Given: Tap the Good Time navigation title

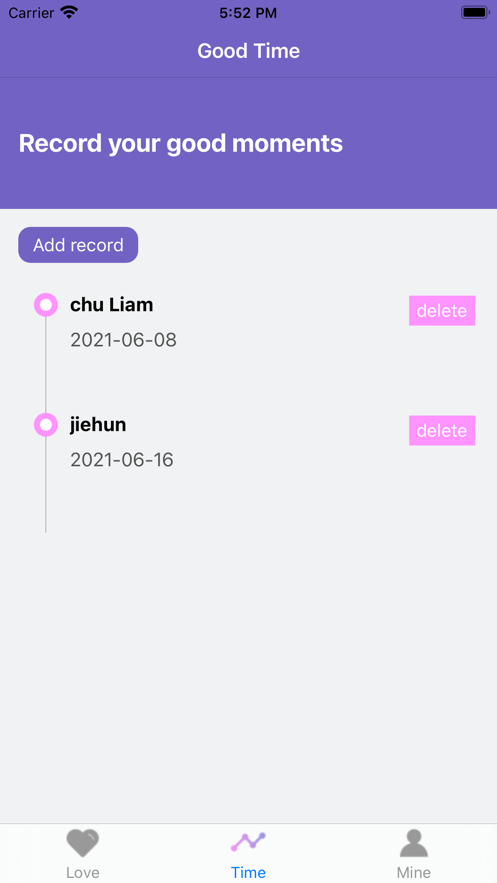Looking at the screenshot, I should tap(248, 51).
